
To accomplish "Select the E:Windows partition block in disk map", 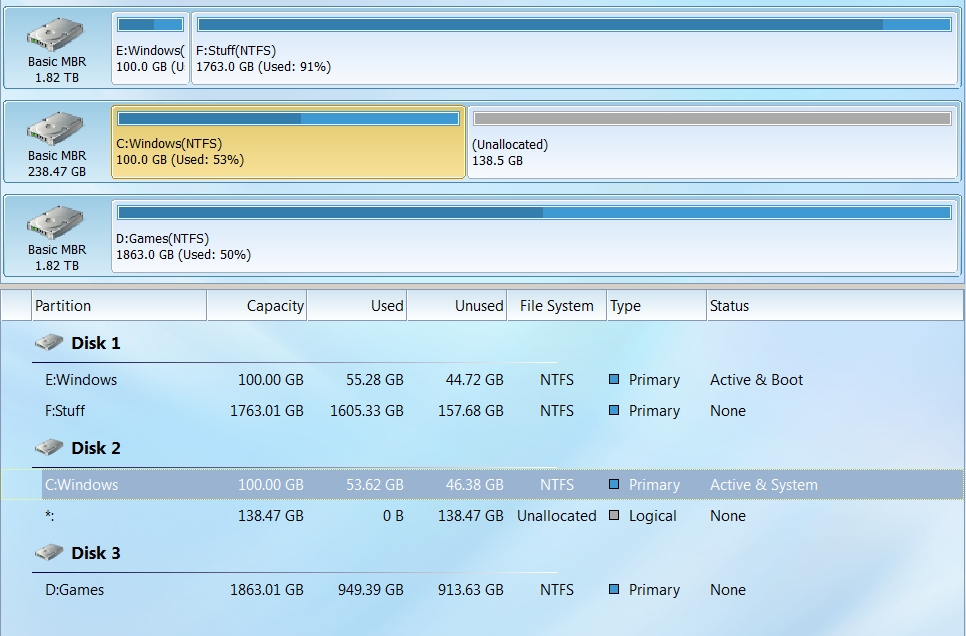I will point(150,48).
